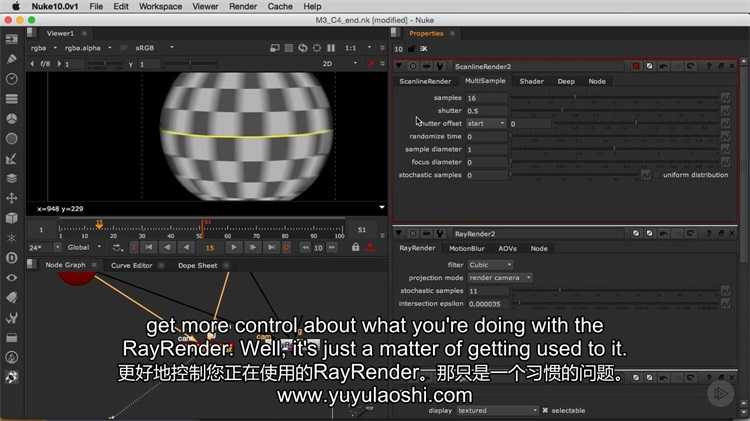Open the 3D nodes cube icon
750x421 pixels.
[x=11, y=218]
